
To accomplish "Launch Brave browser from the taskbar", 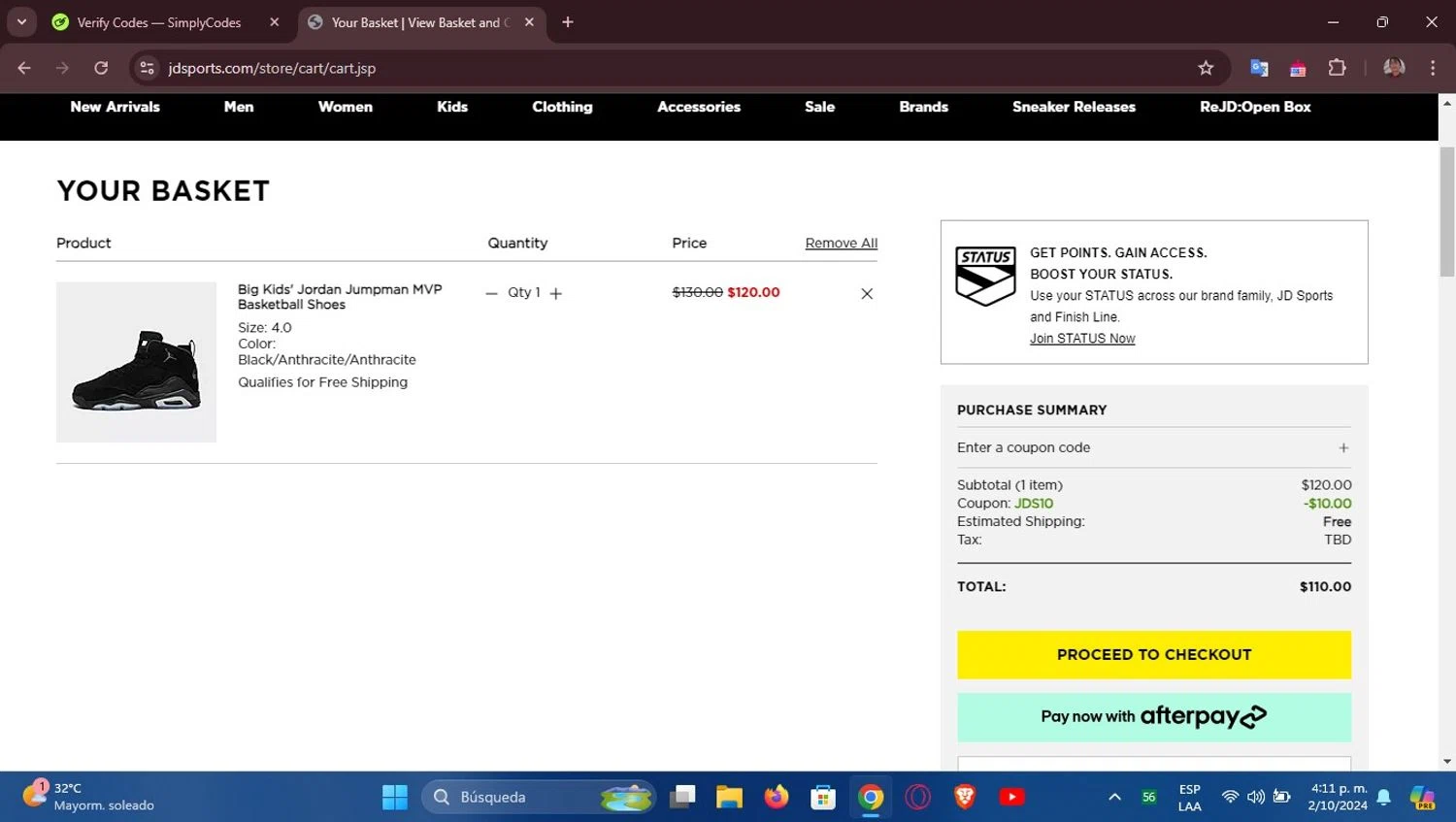I will [965, 797].
